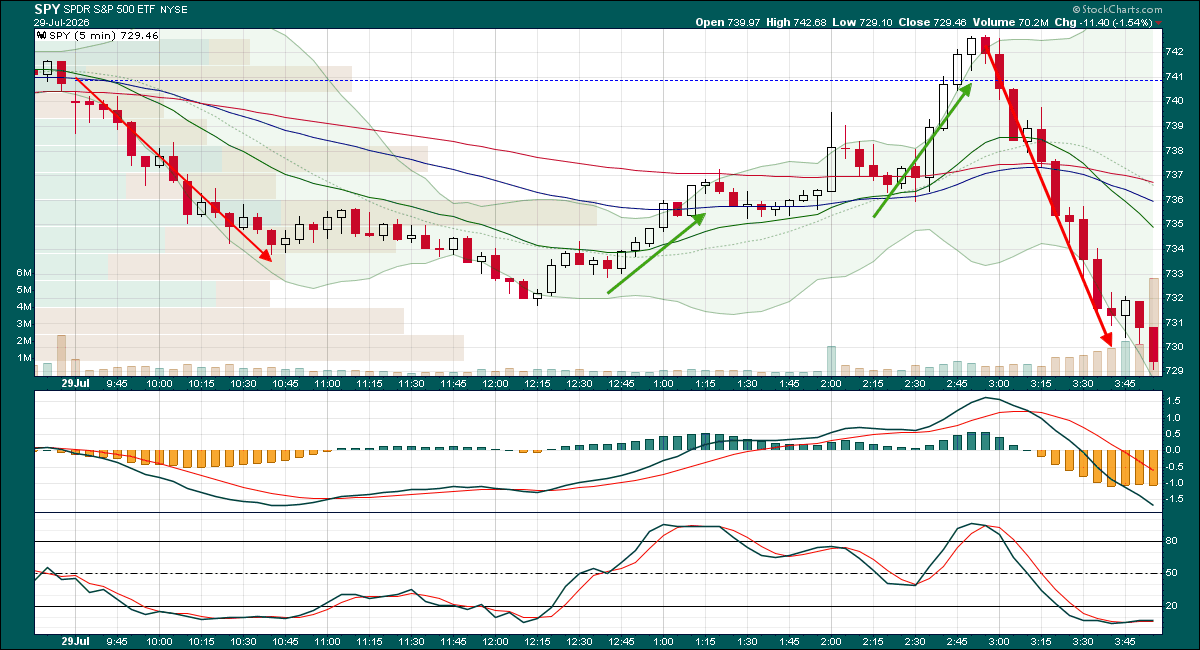Click the stochastic scale label 20
This screenshot has height=650, width=1200.
1173,607
